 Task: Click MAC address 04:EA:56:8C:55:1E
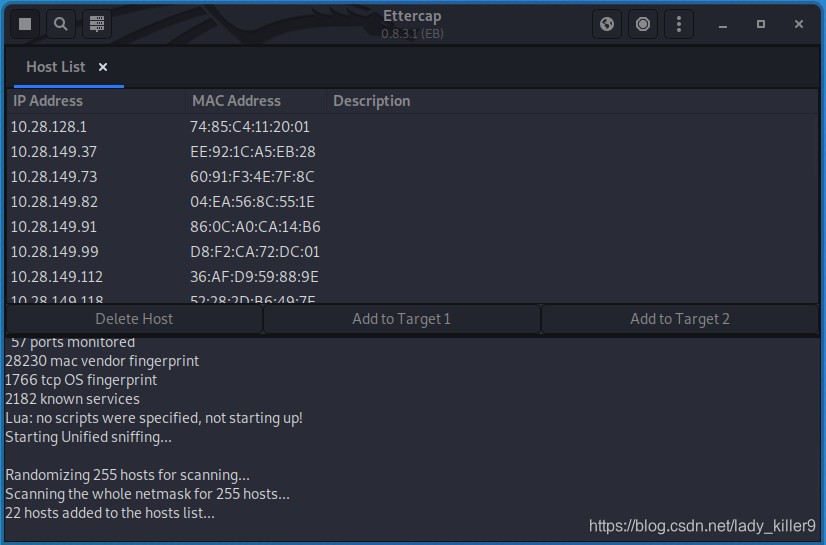[x=252, y=202]
